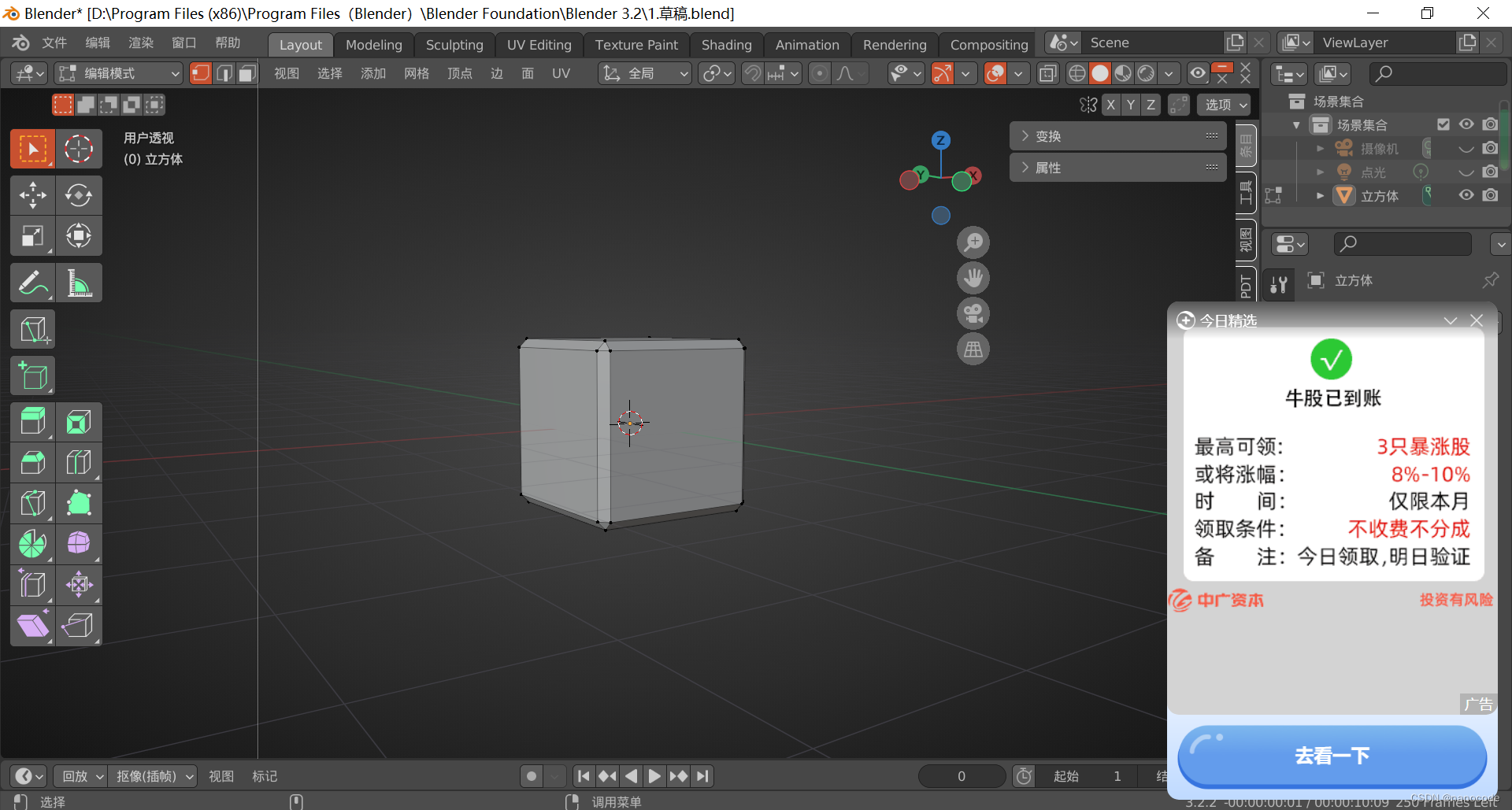Open the 文件 menu
This screenshot has height=810, width=1512.
pos(54,43)
